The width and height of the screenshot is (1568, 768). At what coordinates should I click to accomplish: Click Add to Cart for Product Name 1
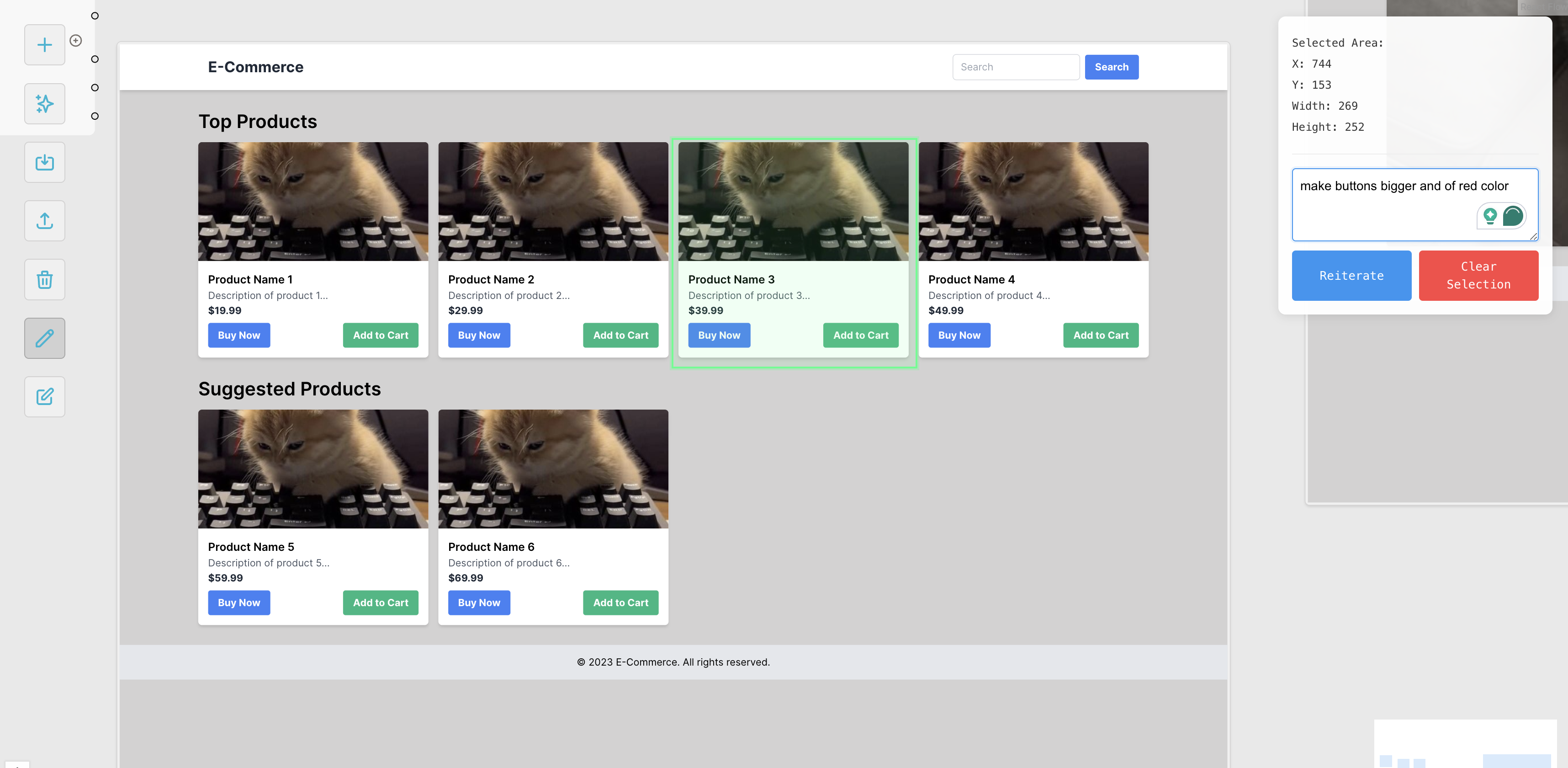pyautogui.click(x=381, y=335)
